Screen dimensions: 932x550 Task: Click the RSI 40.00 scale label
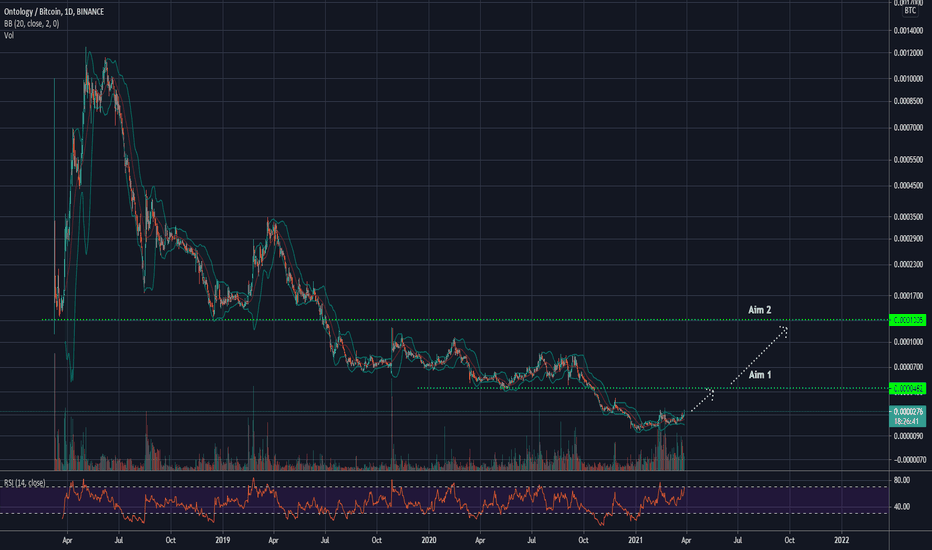coord(902,507)
